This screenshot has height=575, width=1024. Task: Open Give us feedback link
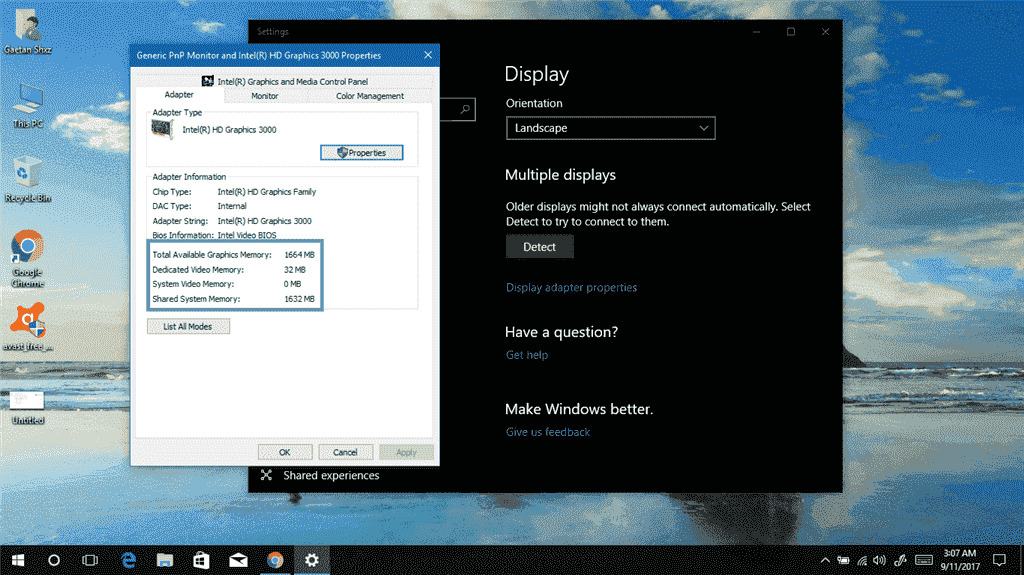point(548,432)
